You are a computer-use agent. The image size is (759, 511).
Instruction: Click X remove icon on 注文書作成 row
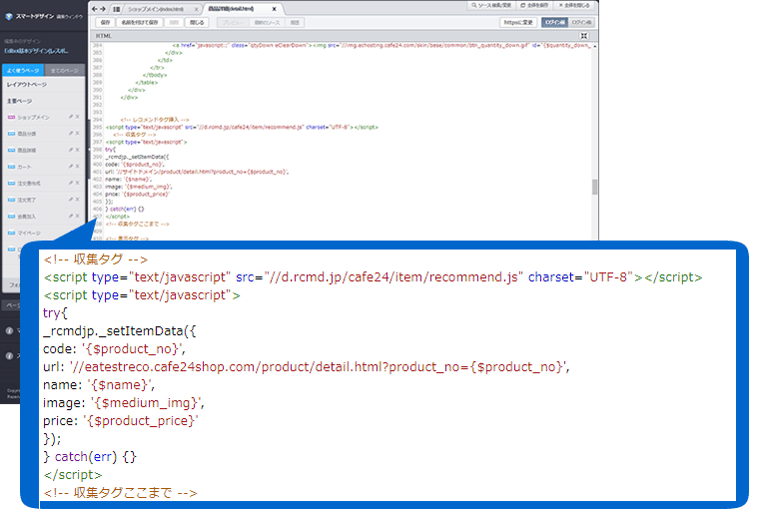(77, 182)
